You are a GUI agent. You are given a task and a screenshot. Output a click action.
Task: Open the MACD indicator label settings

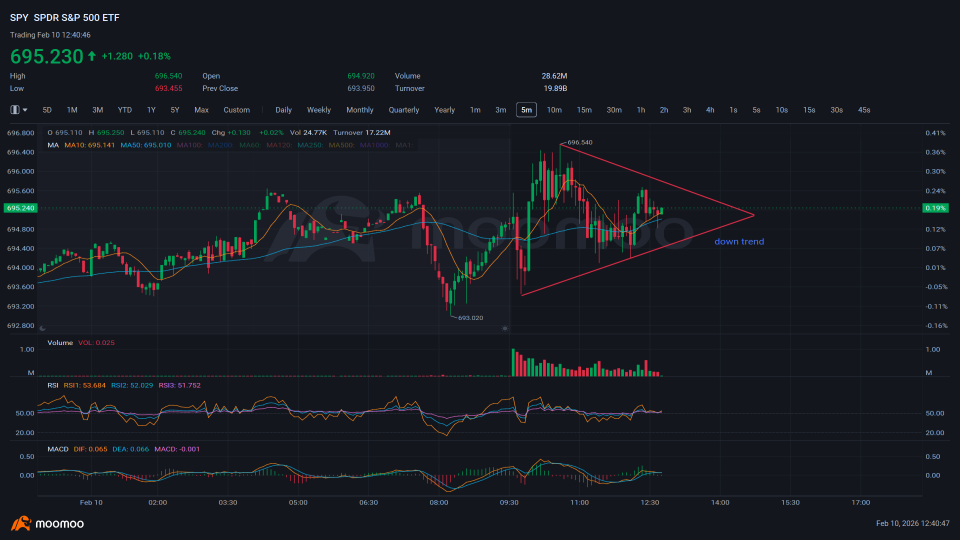pyautogui.click(x=58, y=449)
